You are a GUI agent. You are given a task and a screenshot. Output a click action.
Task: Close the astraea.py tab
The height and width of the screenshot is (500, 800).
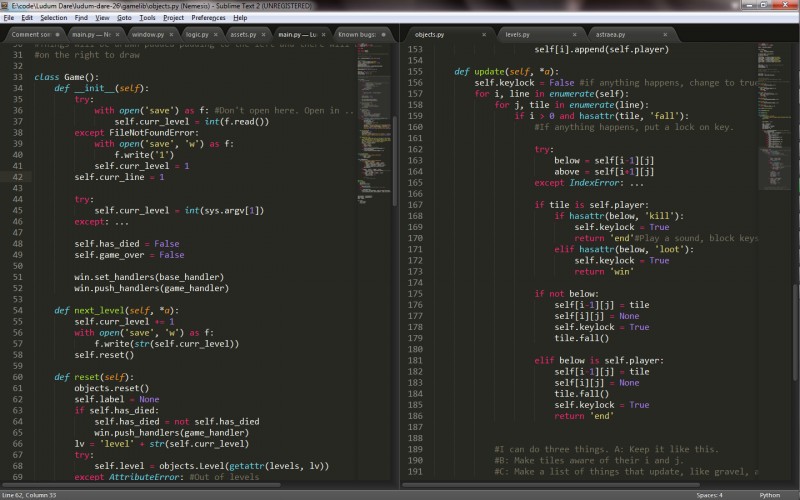[x=665, y=35]
